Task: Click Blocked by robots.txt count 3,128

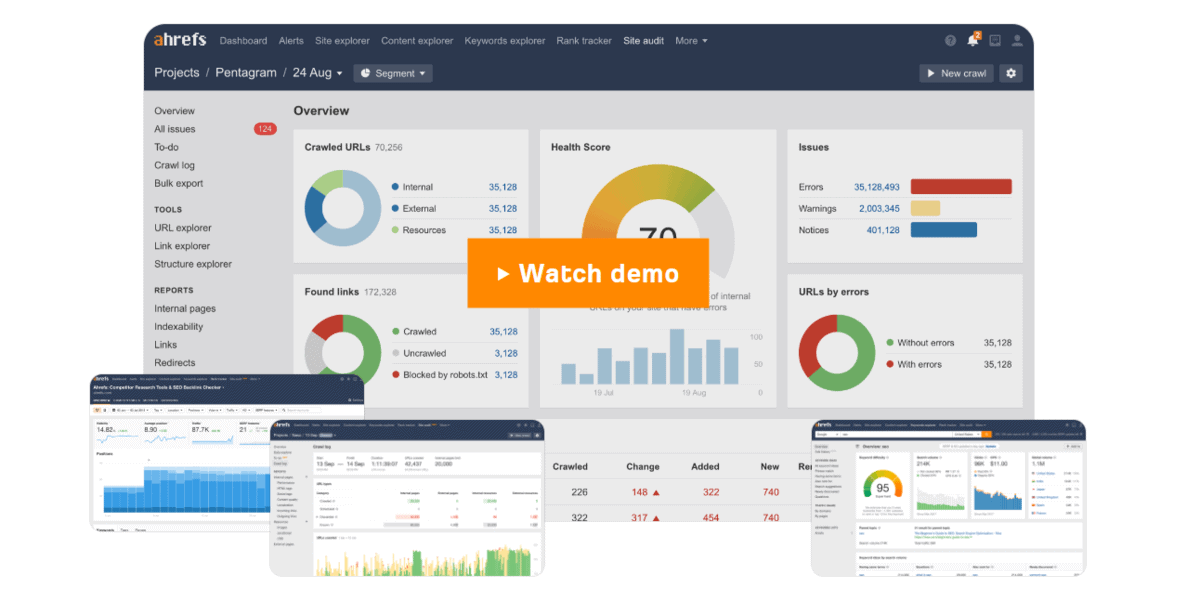Action: (506, 375)
